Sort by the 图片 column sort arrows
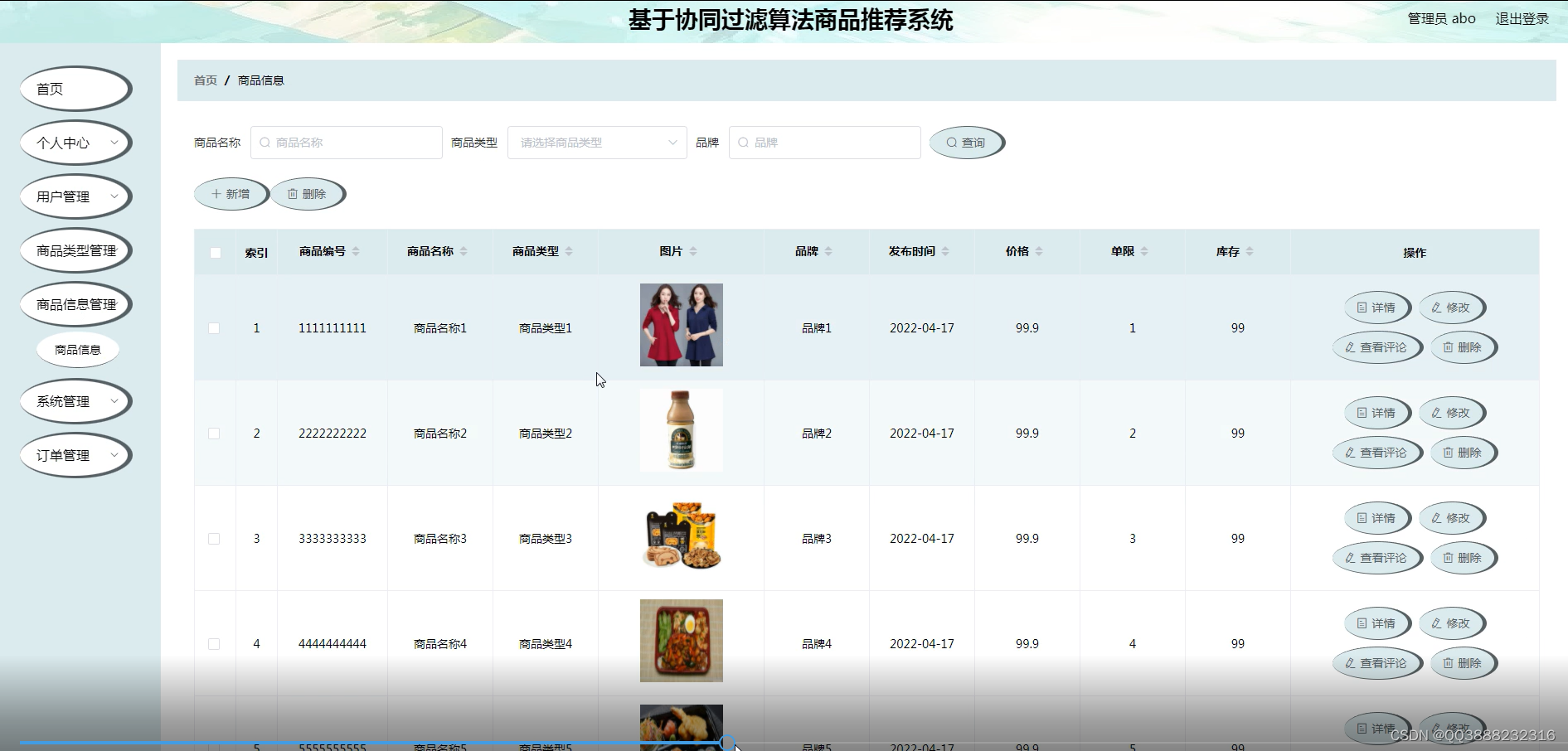 pos(693,251)
